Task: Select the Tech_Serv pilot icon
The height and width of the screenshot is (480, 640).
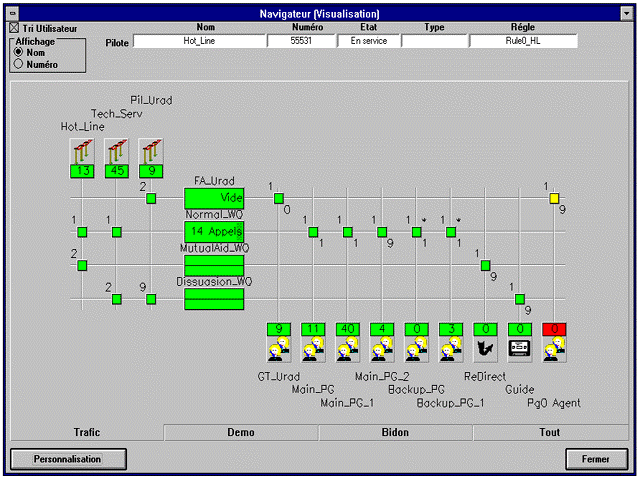Action: 116,151
